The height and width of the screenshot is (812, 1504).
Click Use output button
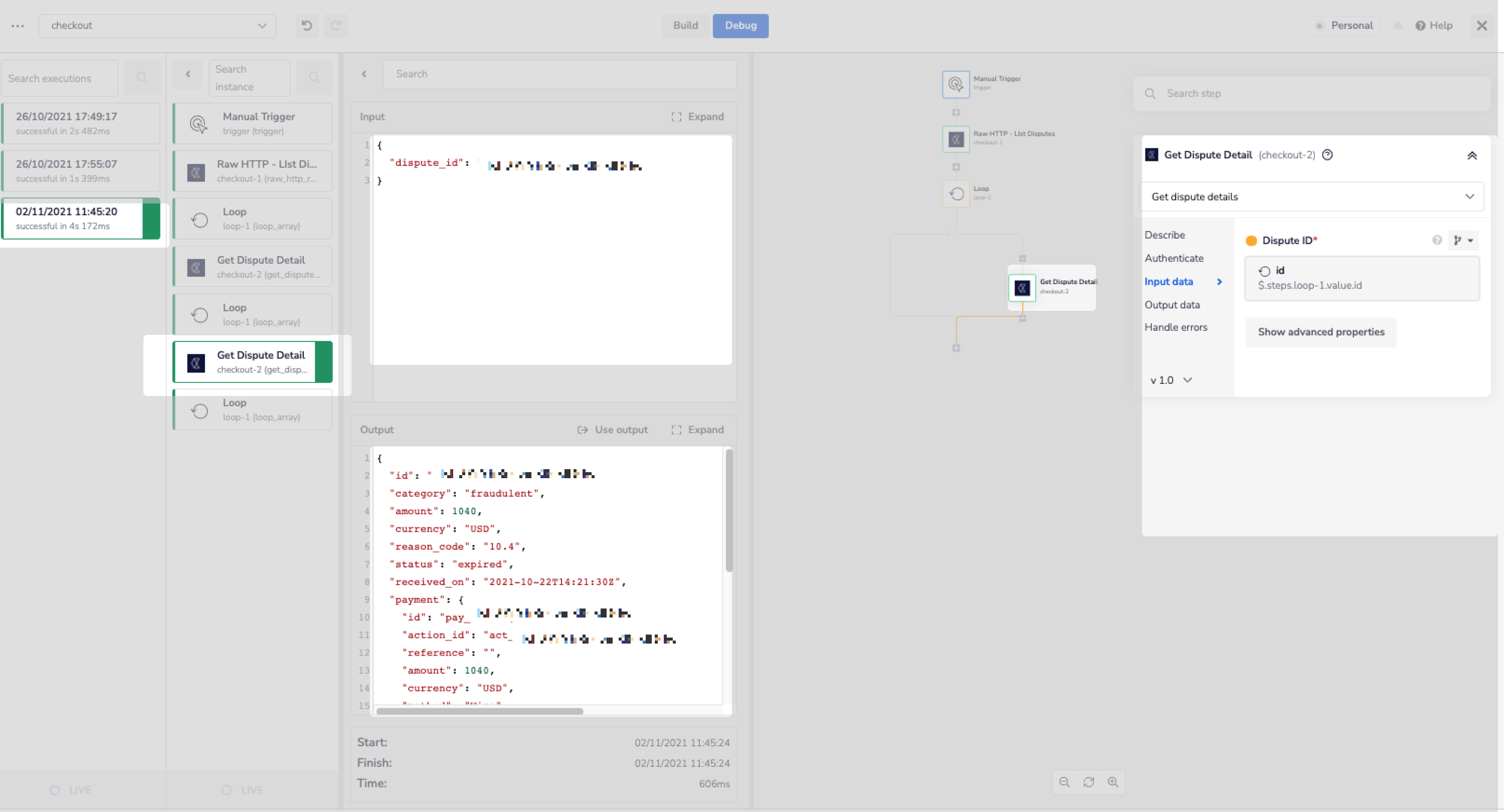pyautogui.click(x=613, y=430)
